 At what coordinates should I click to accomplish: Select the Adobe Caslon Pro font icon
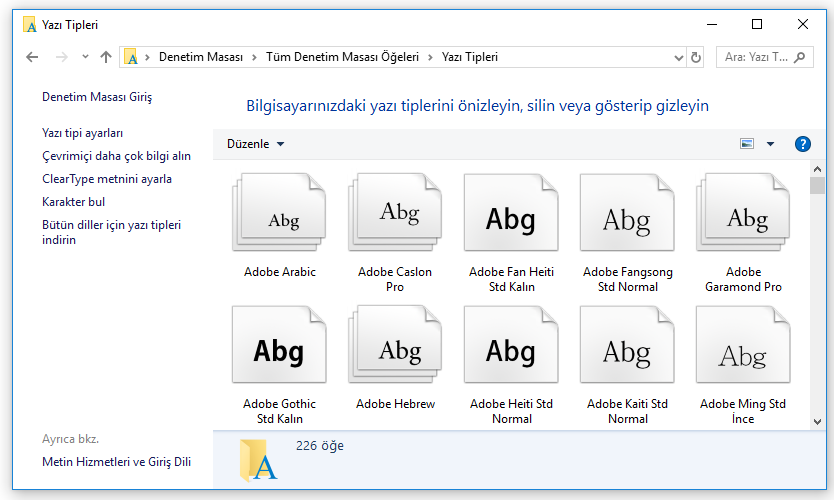395,213
